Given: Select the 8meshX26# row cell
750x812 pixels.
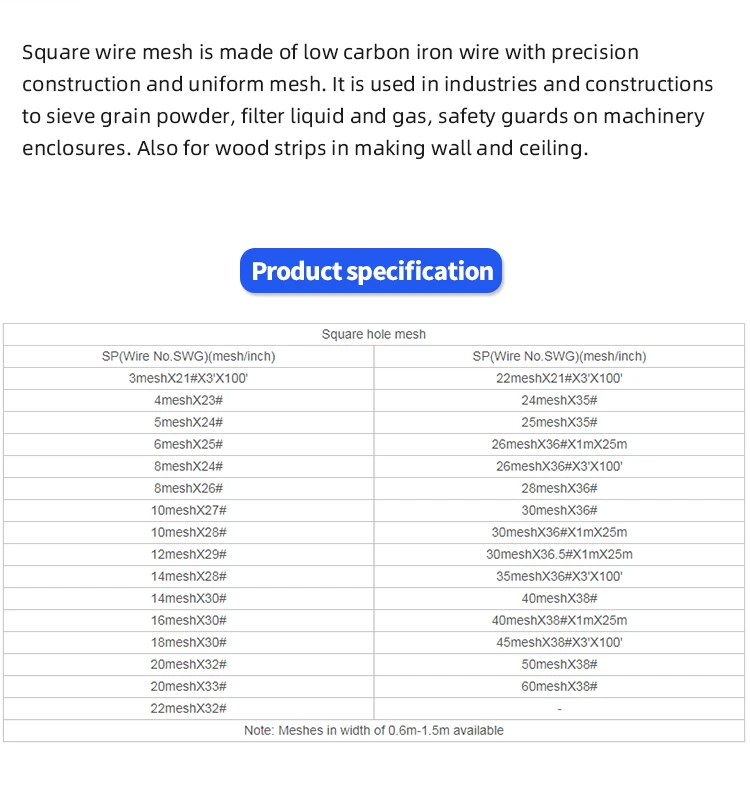Looking at the screenshot, I should [188, 488].
